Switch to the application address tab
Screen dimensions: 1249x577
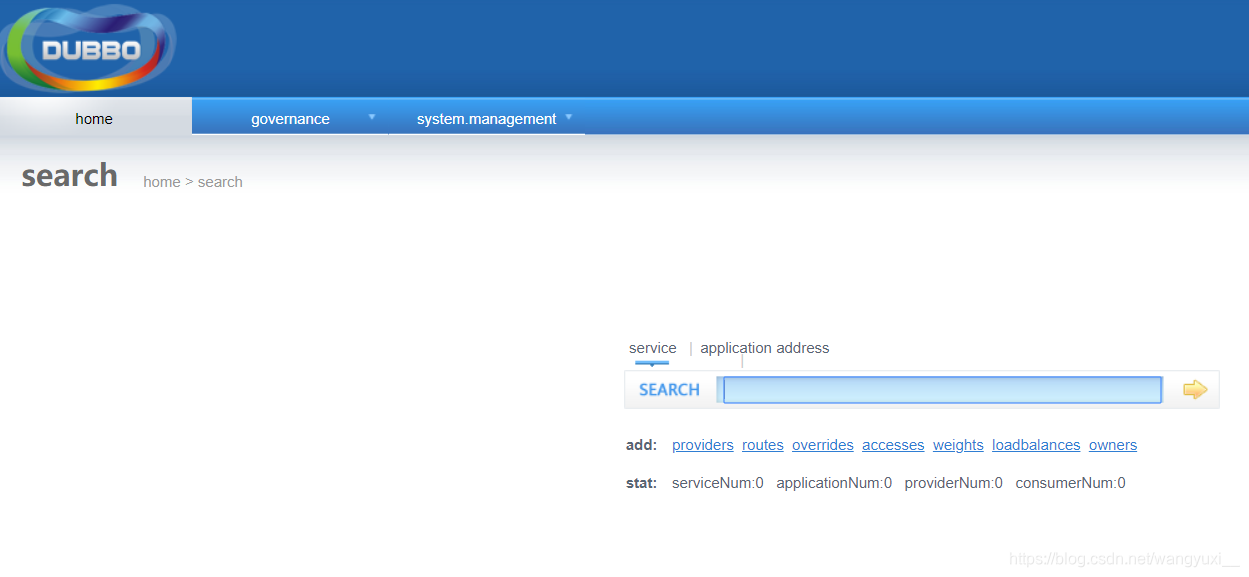[764, 348]
